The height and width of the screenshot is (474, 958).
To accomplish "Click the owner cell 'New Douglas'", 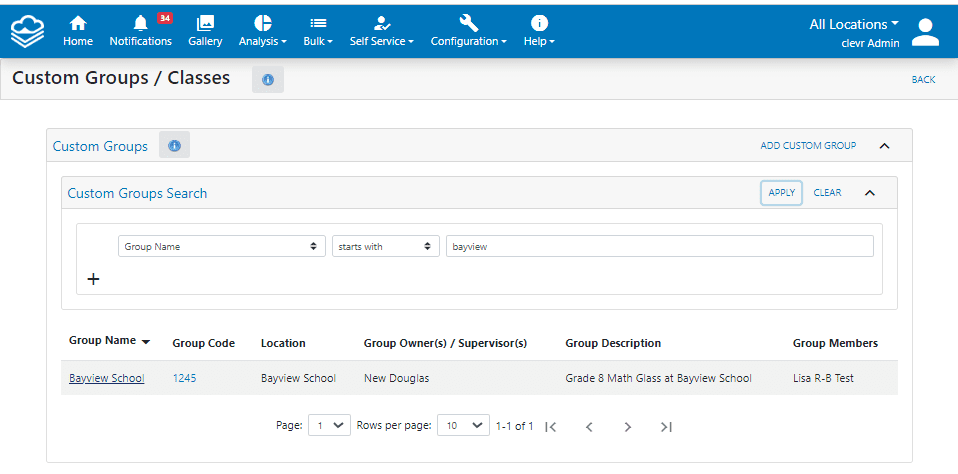I will (x=396, y=378).
